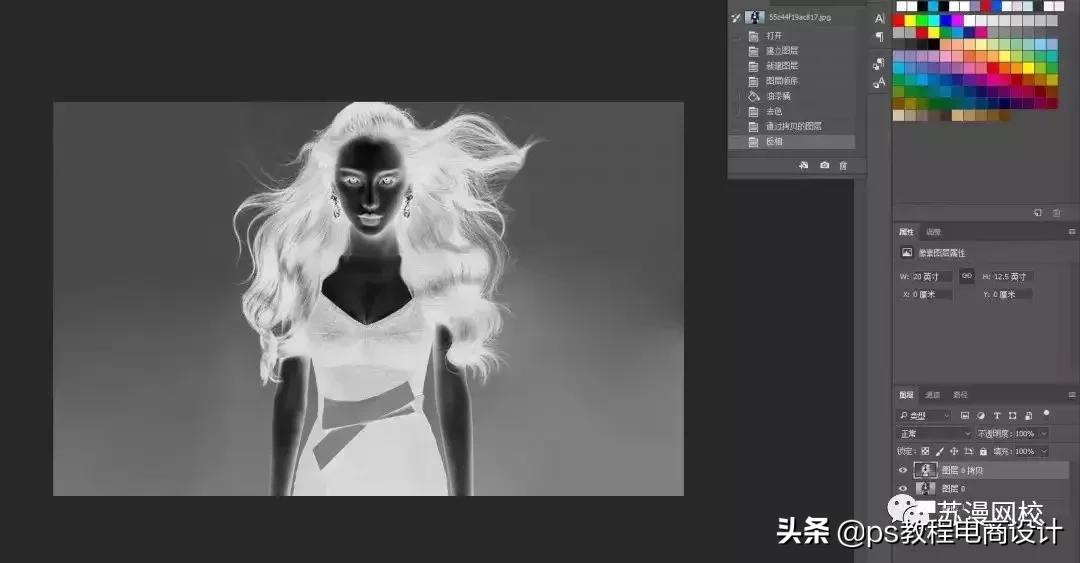Switch to 通道 tab
Viewport: 1080px width, 563px height.
click(933, 395)
